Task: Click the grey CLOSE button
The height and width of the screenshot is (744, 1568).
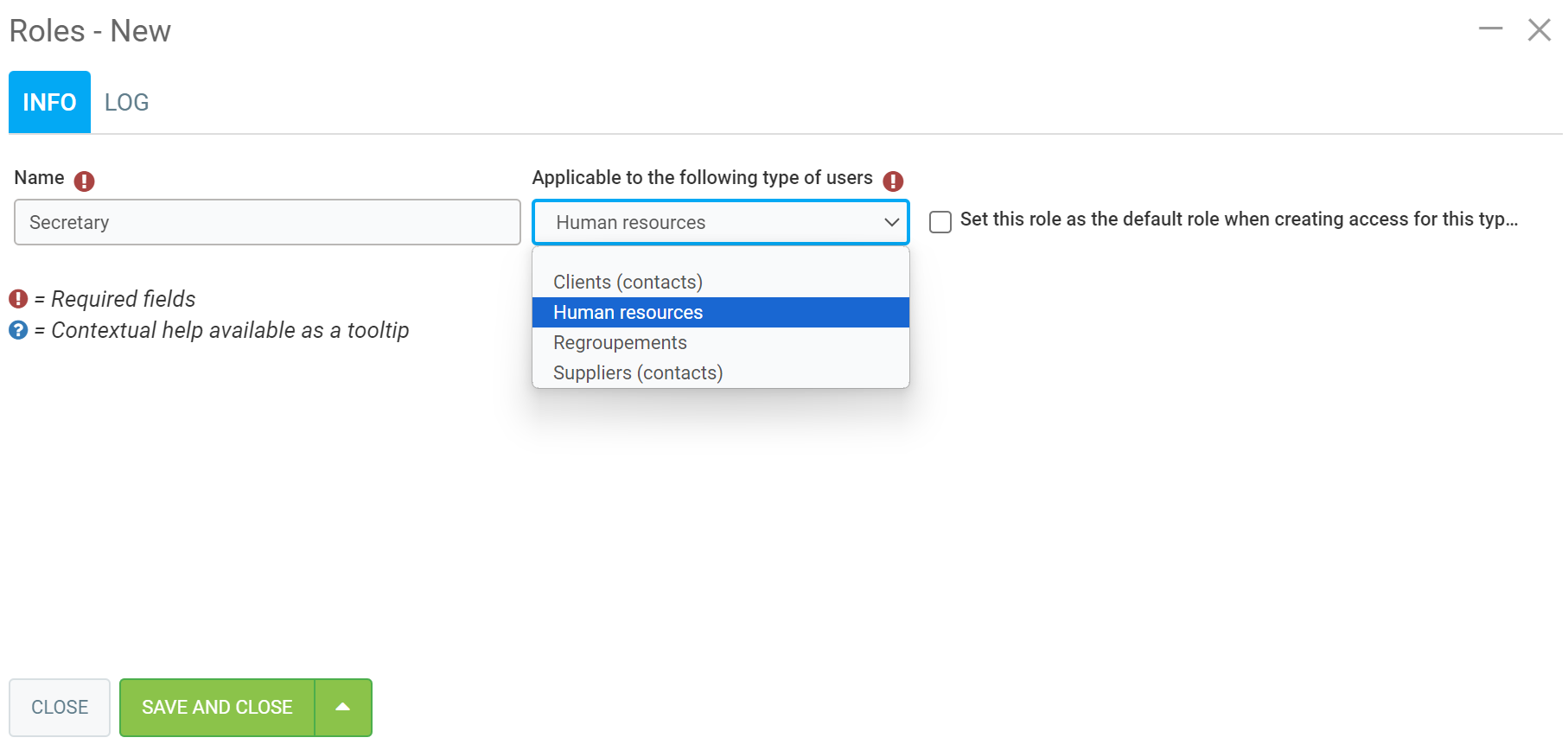Action: click(60, 707)
